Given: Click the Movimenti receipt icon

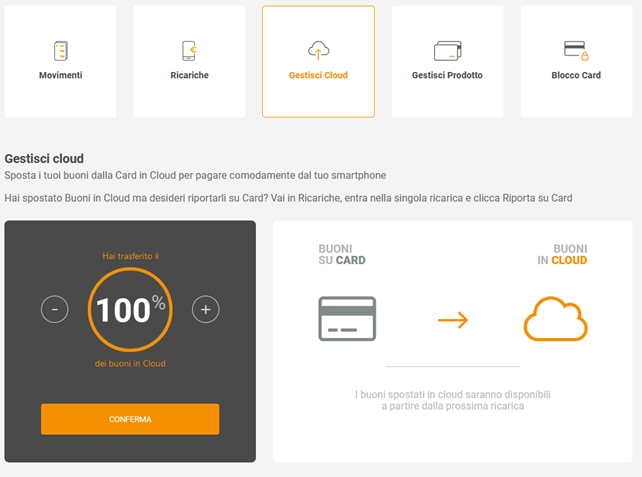Looking at the screenshot, I should [x=60, y=51].
